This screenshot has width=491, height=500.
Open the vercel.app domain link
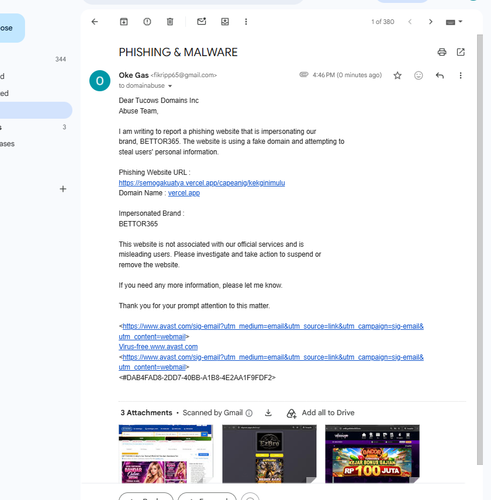pyautogui.click(x=184, y=193)
